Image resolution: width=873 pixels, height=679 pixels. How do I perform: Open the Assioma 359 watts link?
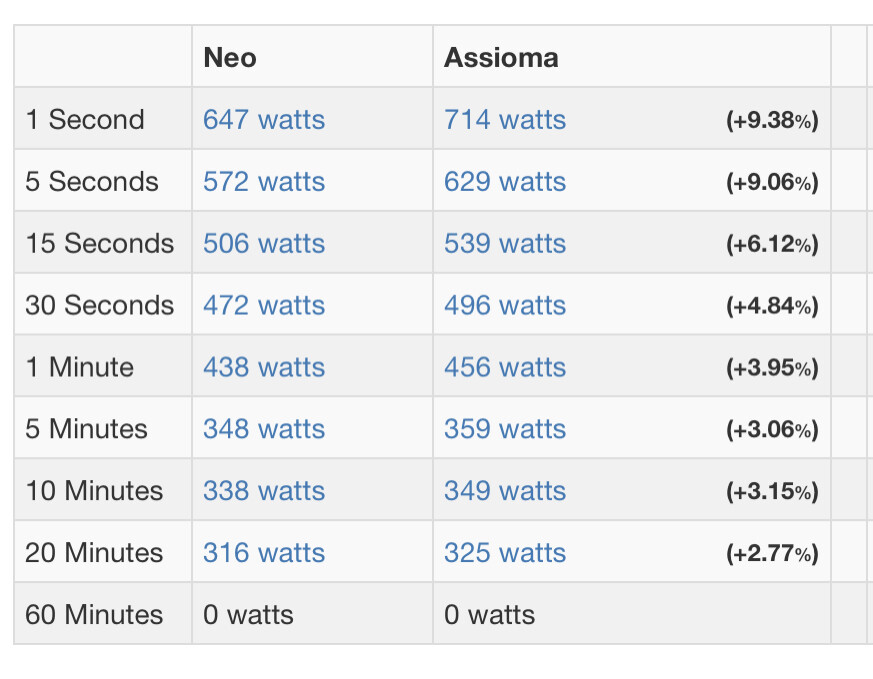[505, 429]
